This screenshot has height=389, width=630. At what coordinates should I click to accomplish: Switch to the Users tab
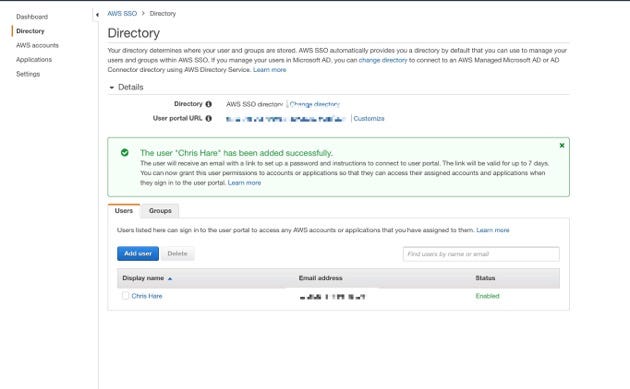124,211
